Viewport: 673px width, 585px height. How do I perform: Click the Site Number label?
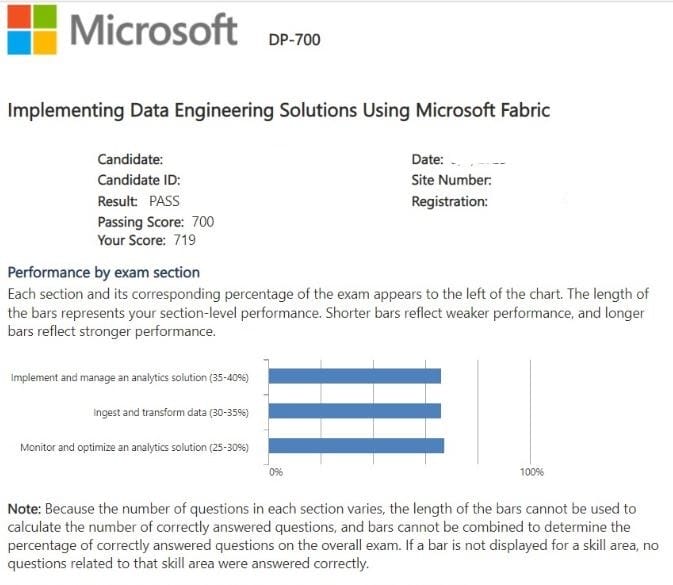point(451,180)
